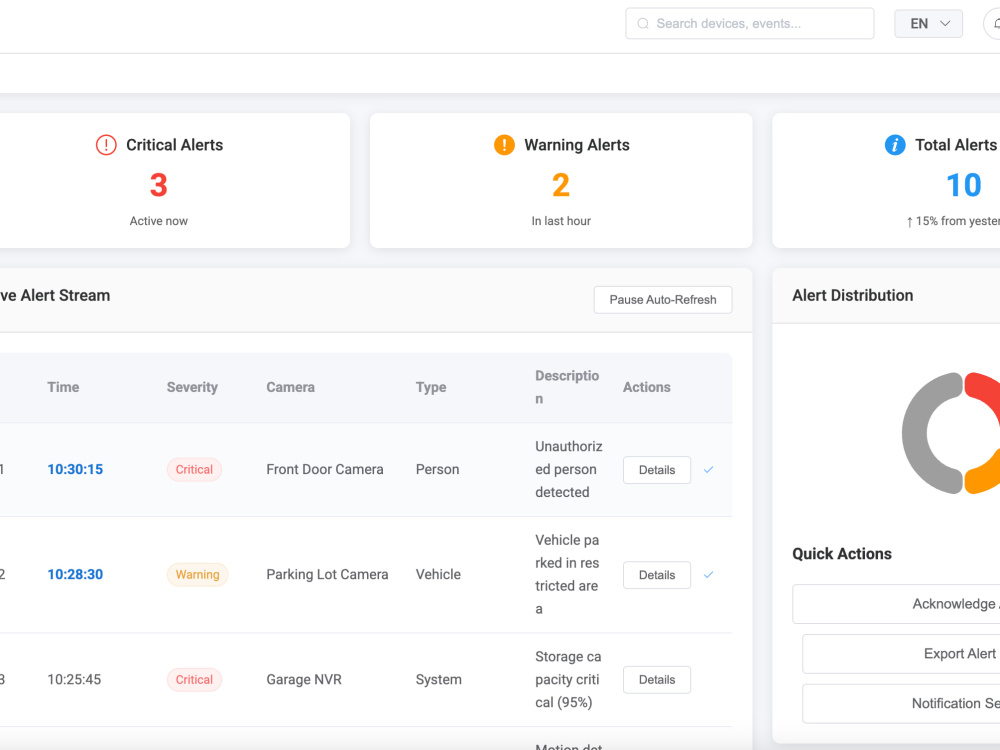This screenshot has height=750, width=1000.
Task: Open the EN language dropdown
Action: point(928,24)
